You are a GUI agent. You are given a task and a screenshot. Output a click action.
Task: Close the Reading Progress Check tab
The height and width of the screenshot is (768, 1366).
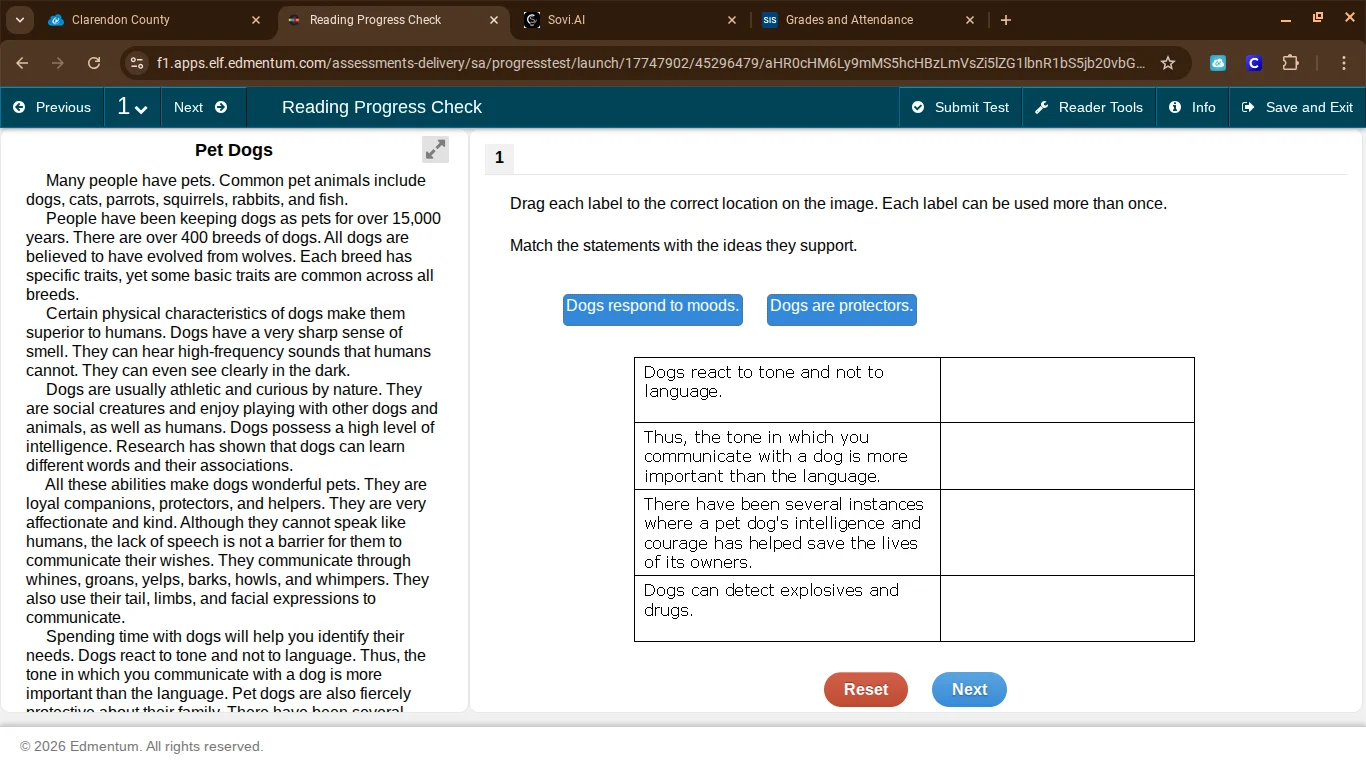tap(494, 20)
